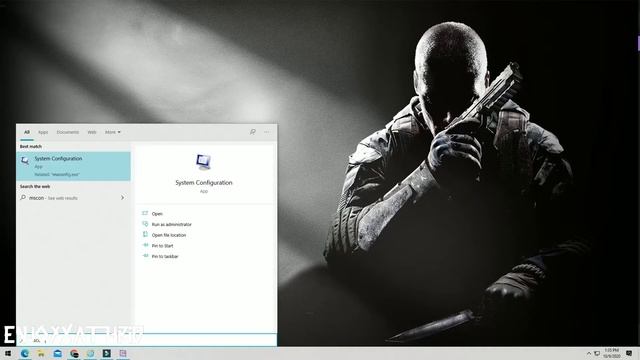The width and height of the screenshot is (640, 360).
Task: Launch Microsoft Edge from the taskbar
Action: click(x=25, y=353)
